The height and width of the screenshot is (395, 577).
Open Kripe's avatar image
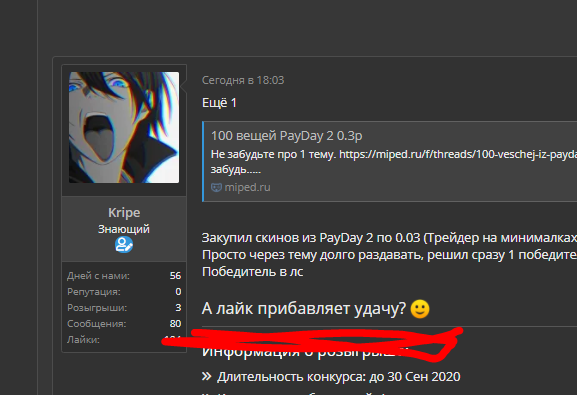(x=124, y=127)
